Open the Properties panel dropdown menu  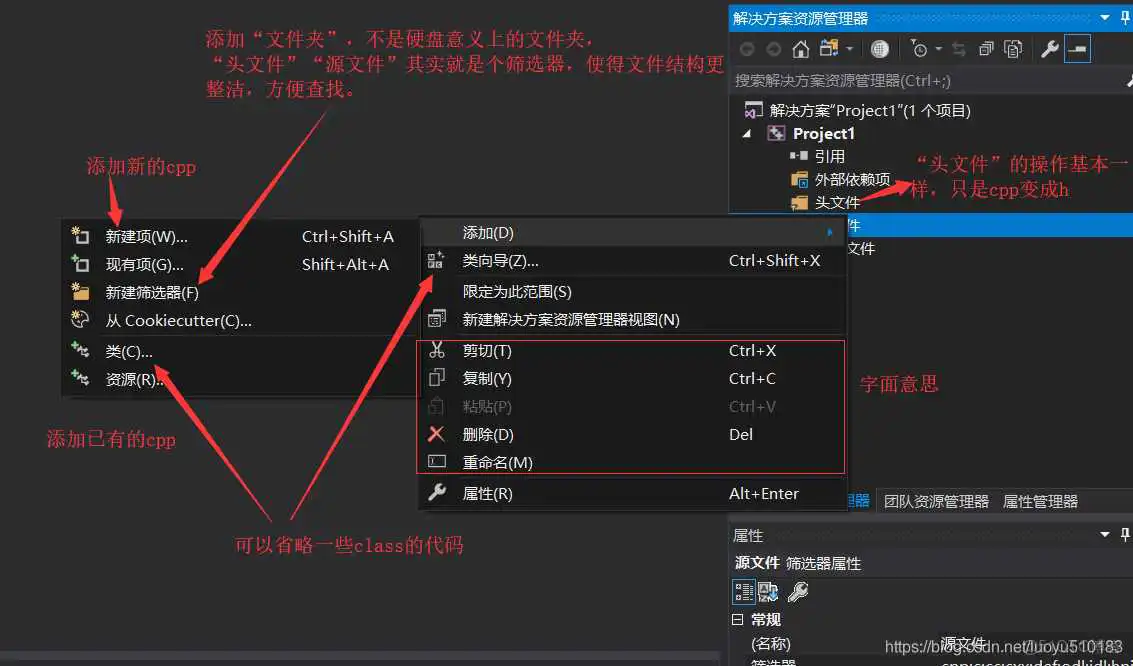click(1104, 534)
